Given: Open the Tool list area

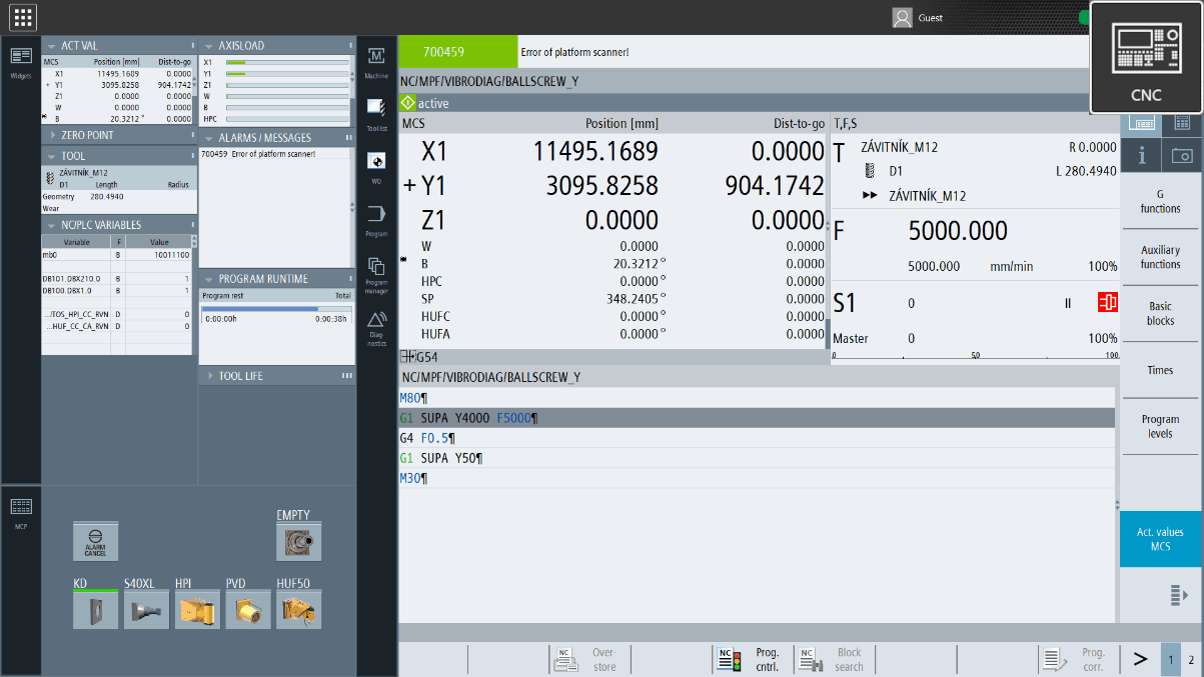Looking at the screenshot, I should click(x=376, y=112).
